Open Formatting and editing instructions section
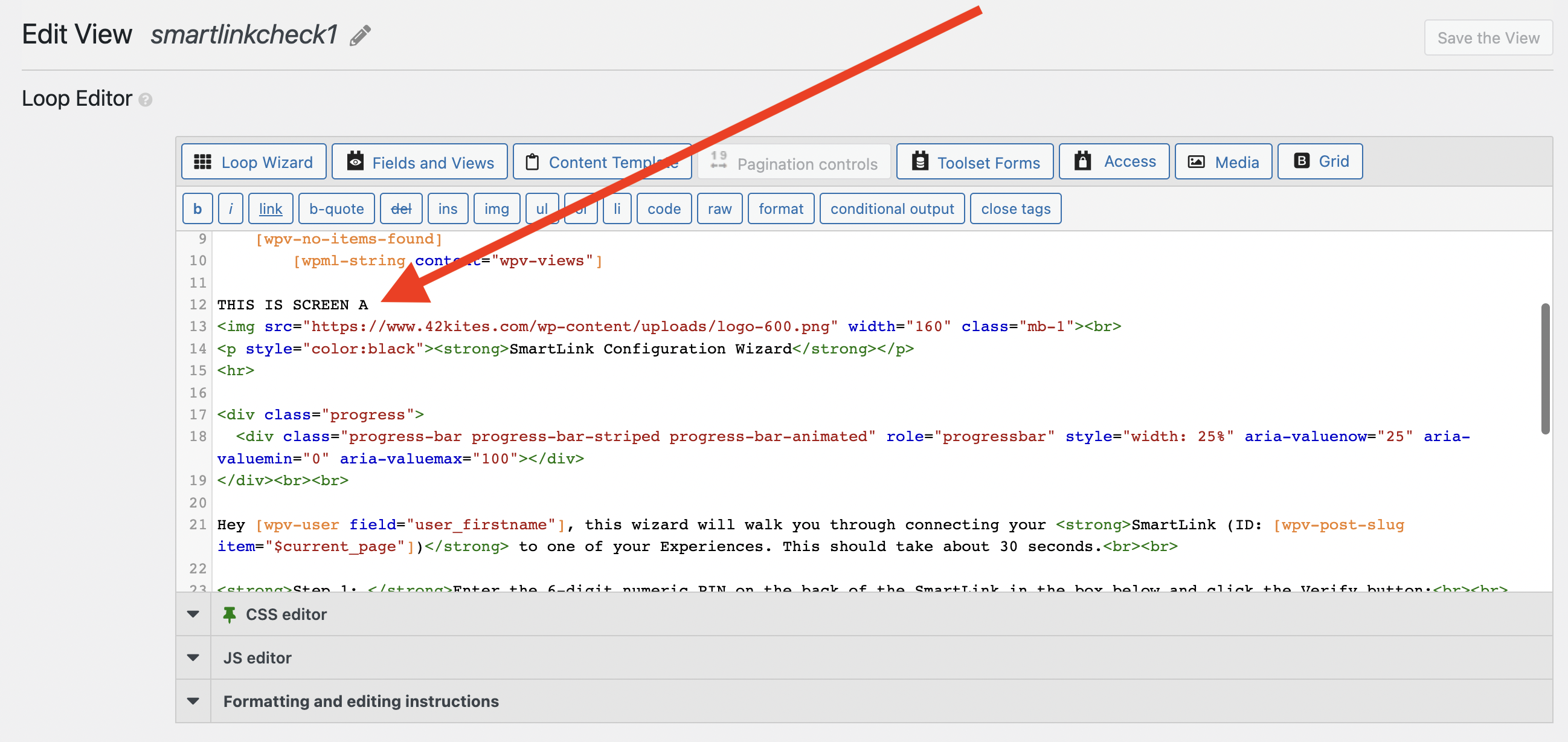 click(x=864, y=702)
